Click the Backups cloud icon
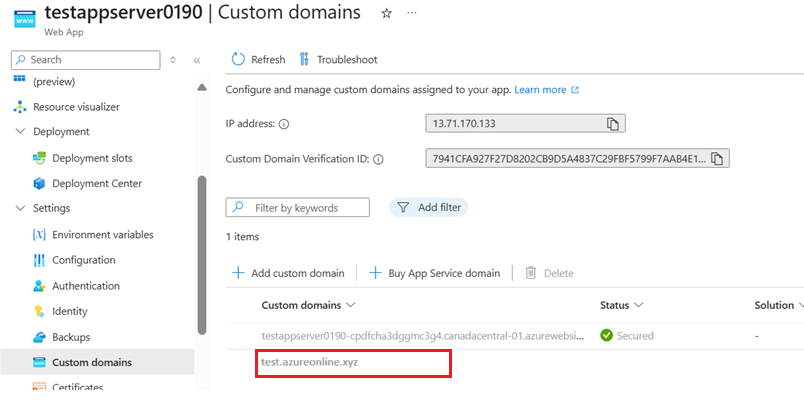The width and height of the screenshot is (804, 404). pos(39,337)
